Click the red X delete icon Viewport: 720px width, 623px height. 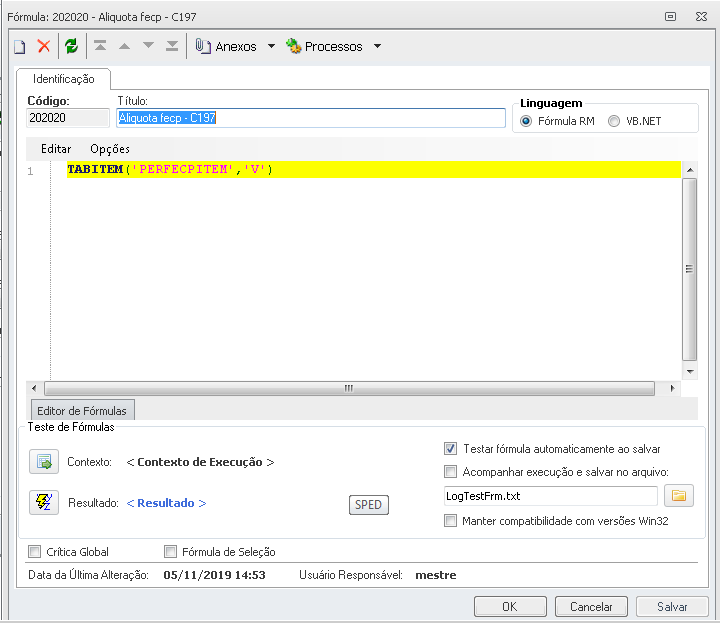coord(44,46)
